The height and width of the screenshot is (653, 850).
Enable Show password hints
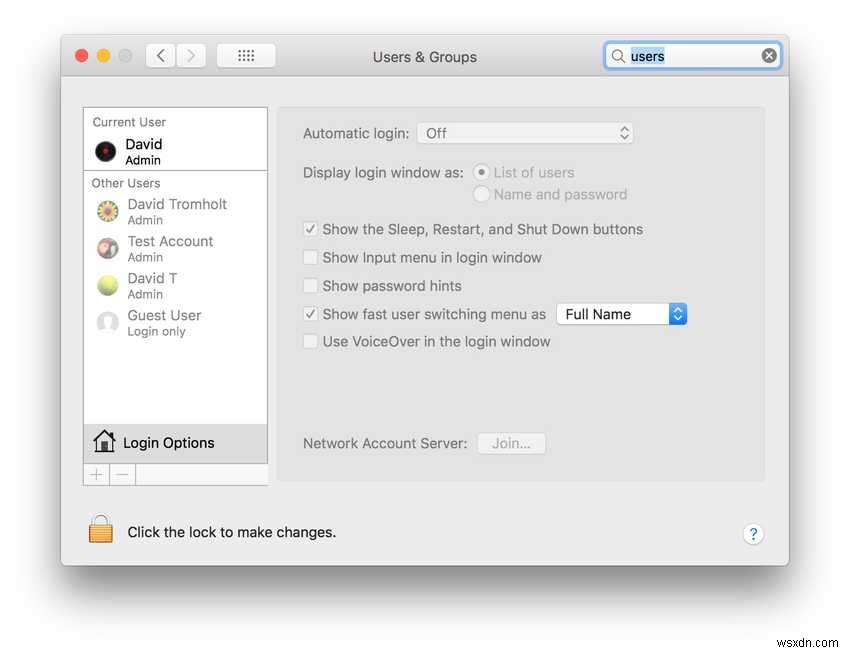pyautogui.click(x=310, y=285)
